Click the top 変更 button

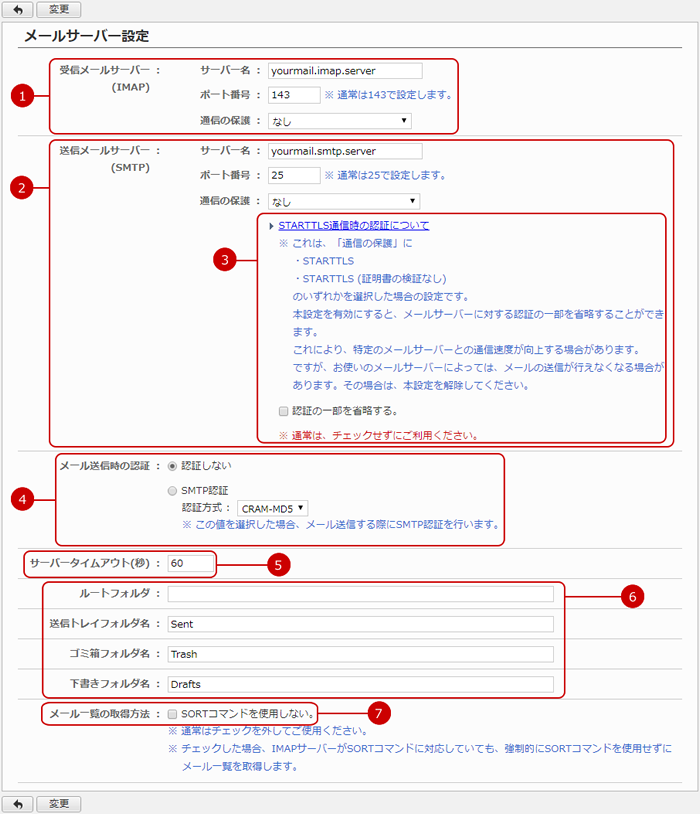coord(59,9)
